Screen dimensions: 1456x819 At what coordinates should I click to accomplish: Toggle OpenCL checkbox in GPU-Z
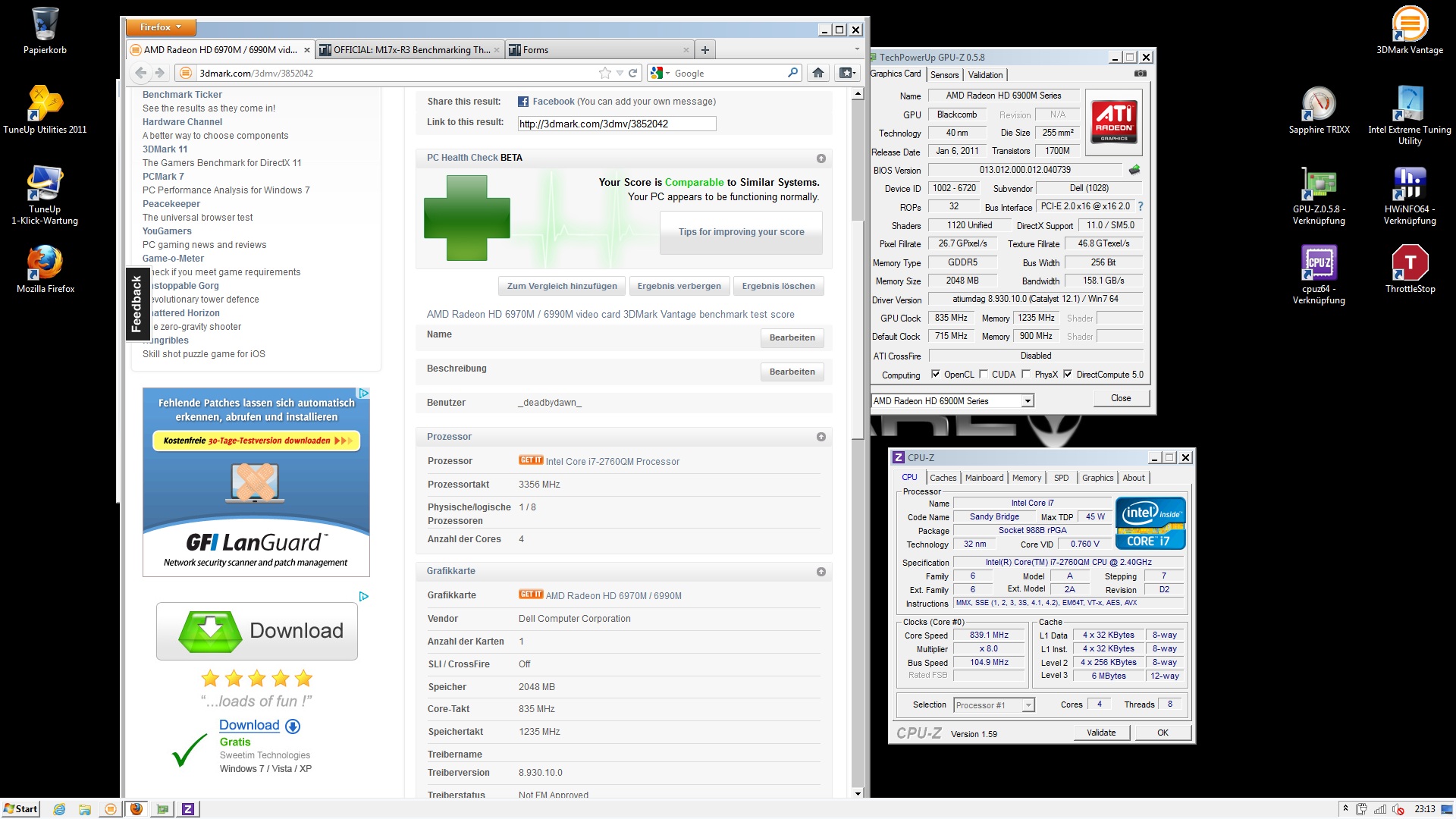(936, 374)
